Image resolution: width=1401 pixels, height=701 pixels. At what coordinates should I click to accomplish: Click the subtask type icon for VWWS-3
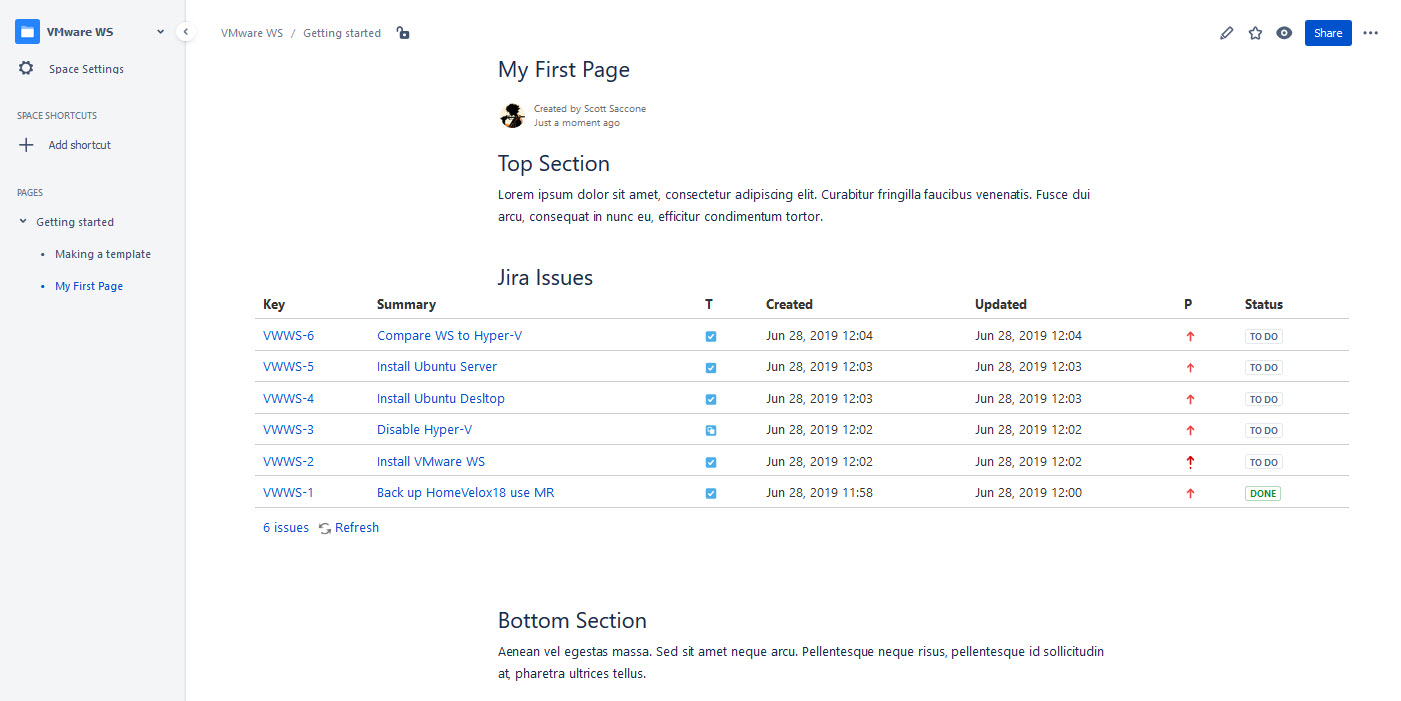tap(711, 430)
